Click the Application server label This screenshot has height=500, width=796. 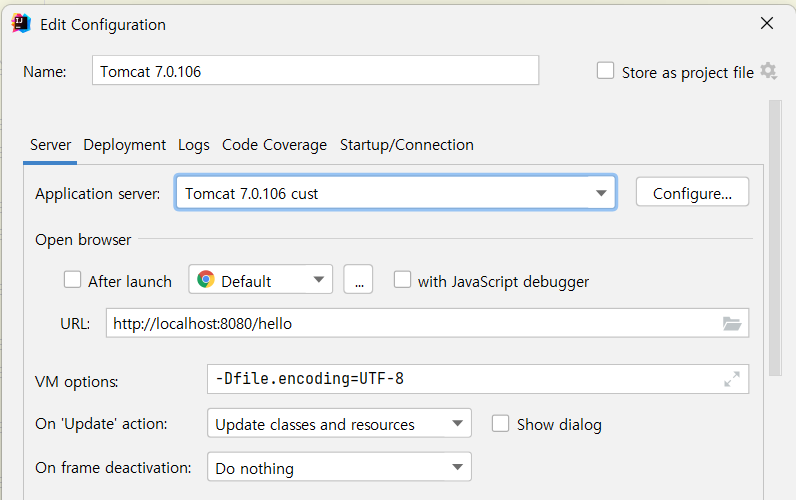tap(97, 193)
